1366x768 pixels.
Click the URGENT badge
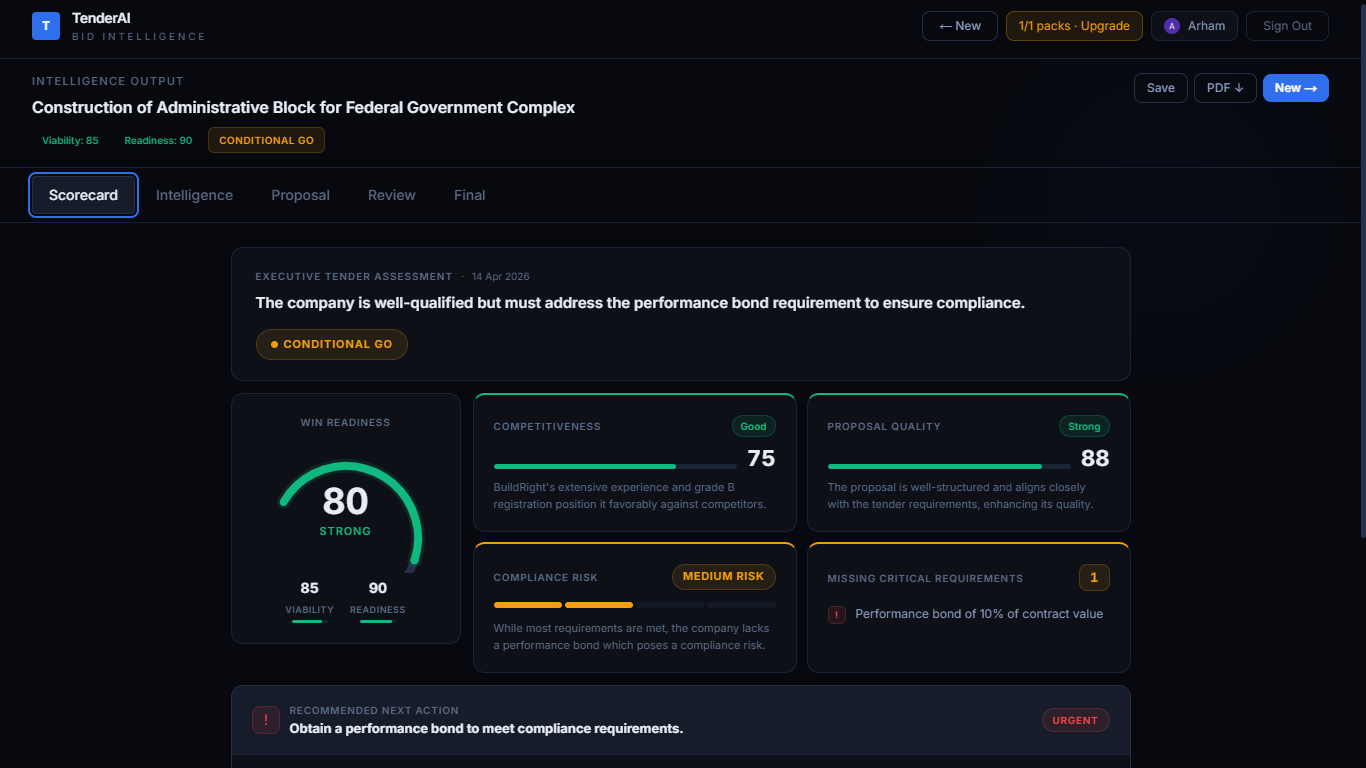click(1075, 720)
